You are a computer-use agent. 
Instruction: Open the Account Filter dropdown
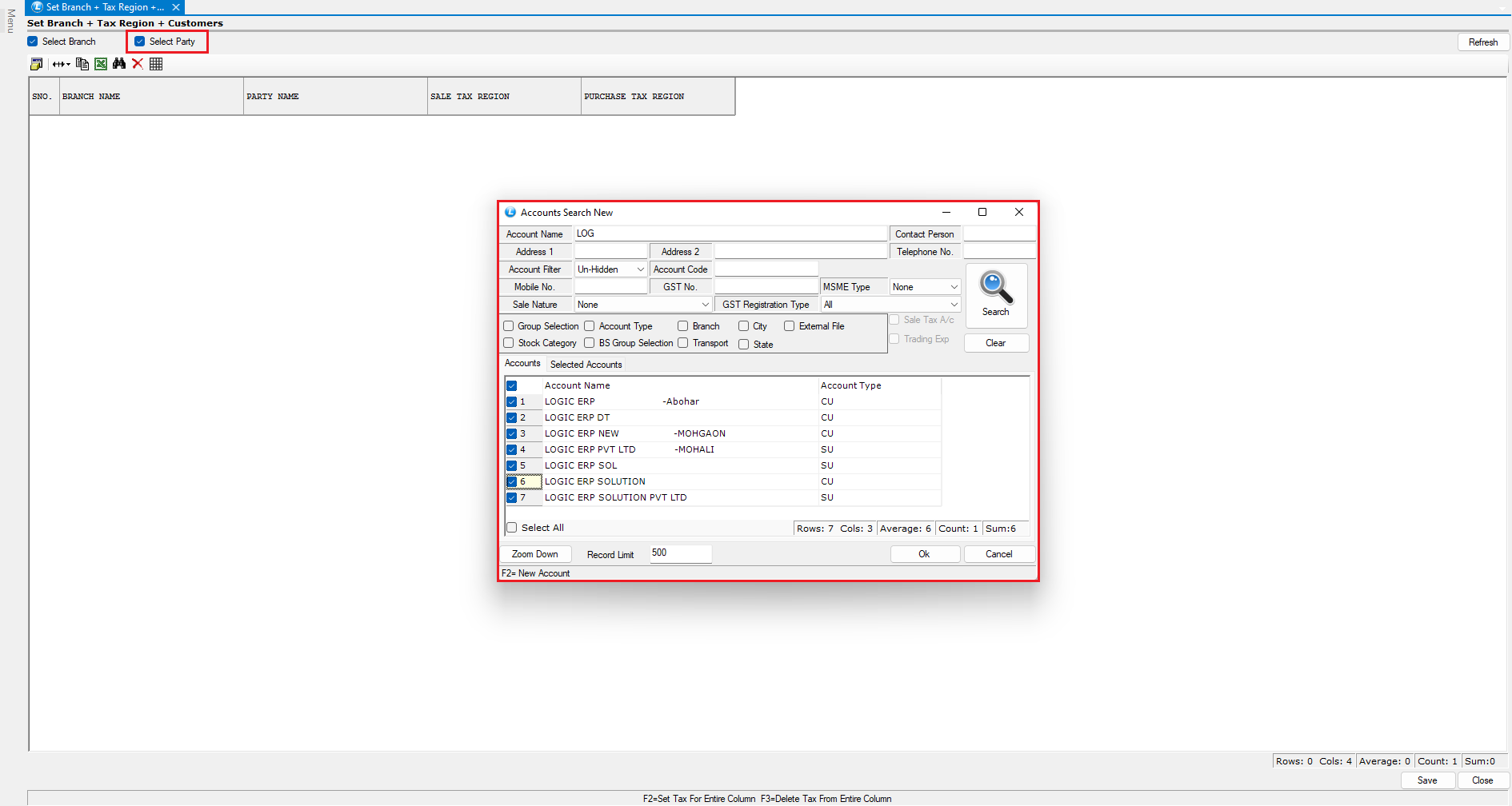click(640, 269)
